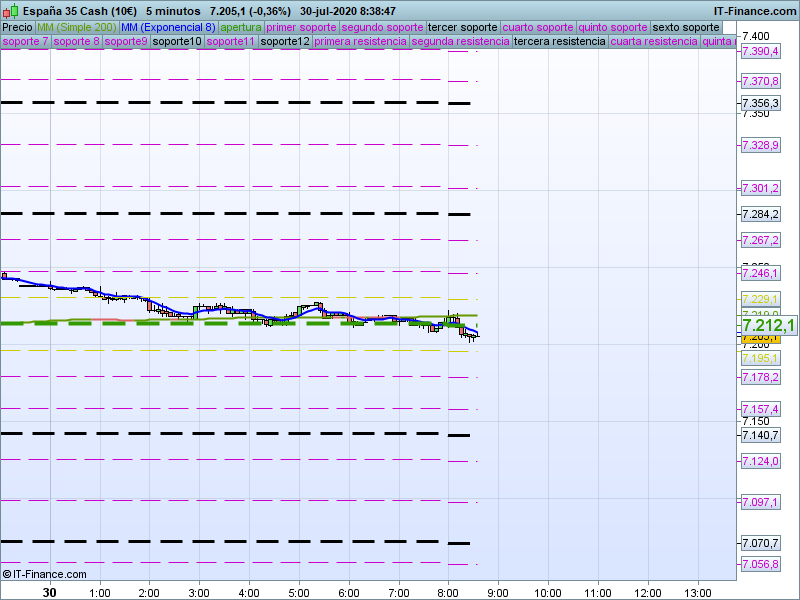
Task: Click the 9:00 mark on the time axis
Action: pos(498,592)
